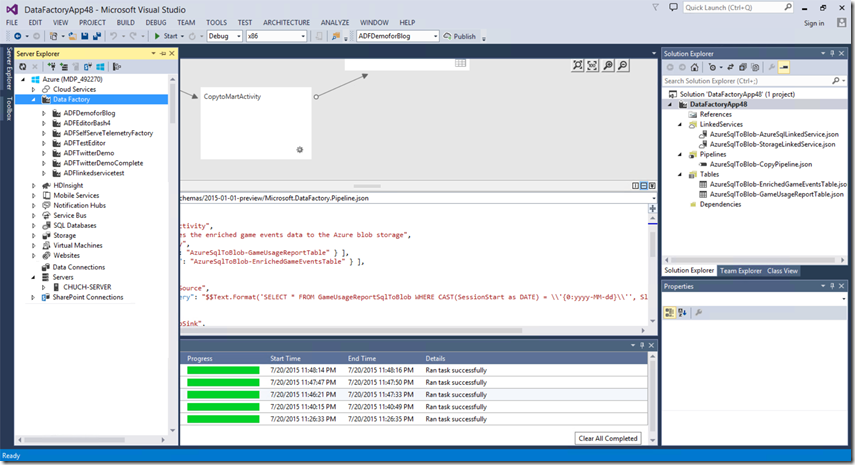
Task: Toggle the horizontal split view button
Action: tap(643, 186)
